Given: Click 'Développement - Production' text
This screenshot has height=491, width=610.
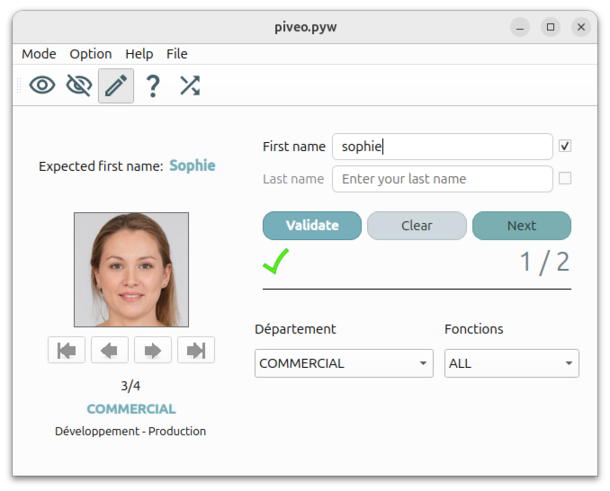Looking at the screenshot, I should pos(130,431).
